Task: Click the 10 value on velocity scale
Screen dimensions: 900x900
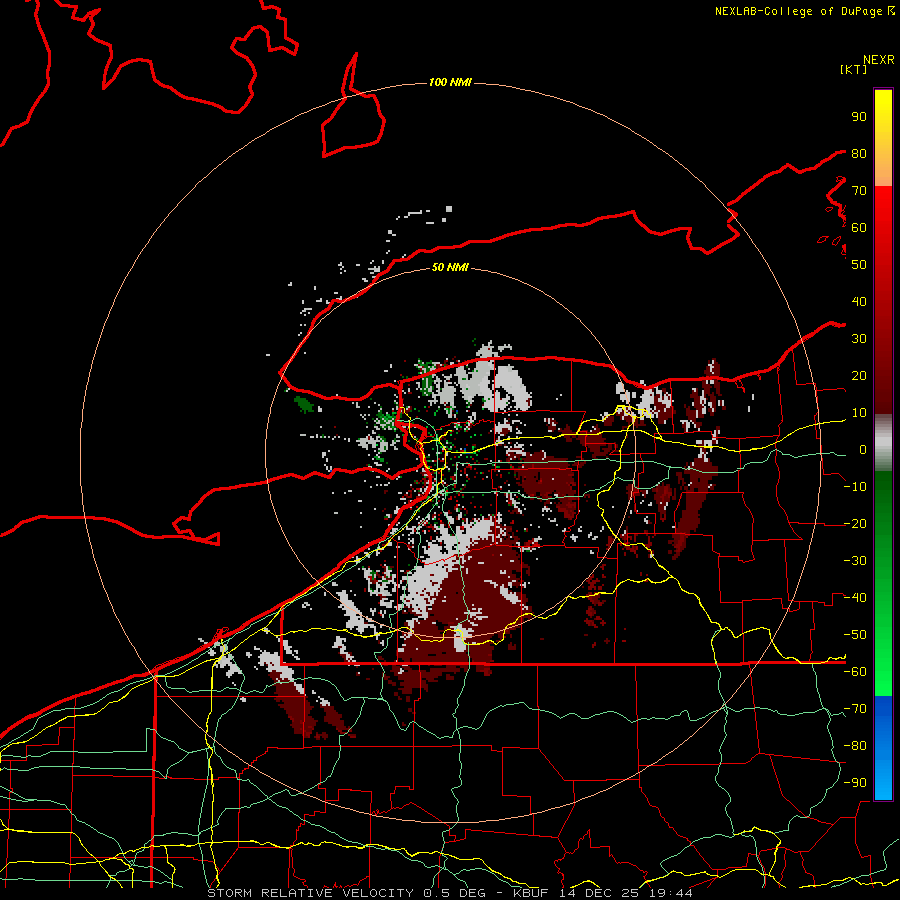Action: coord(859,413)
